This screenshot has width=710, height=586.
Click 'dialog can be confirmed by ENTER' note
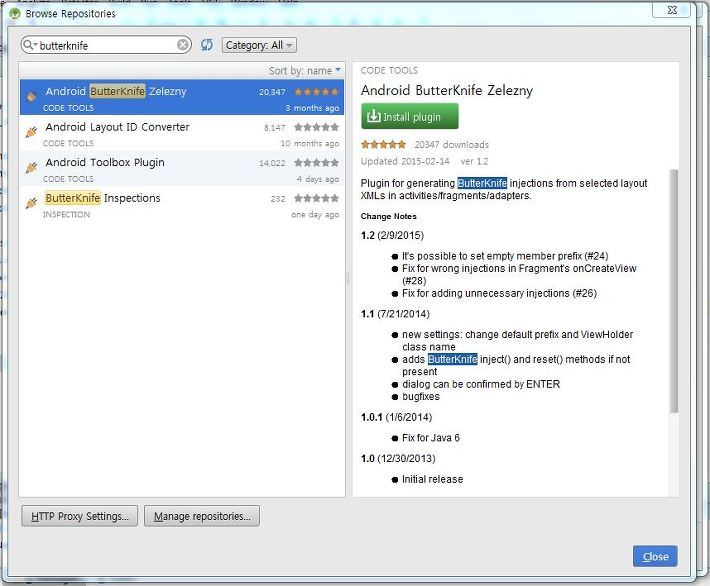[481, 384]
